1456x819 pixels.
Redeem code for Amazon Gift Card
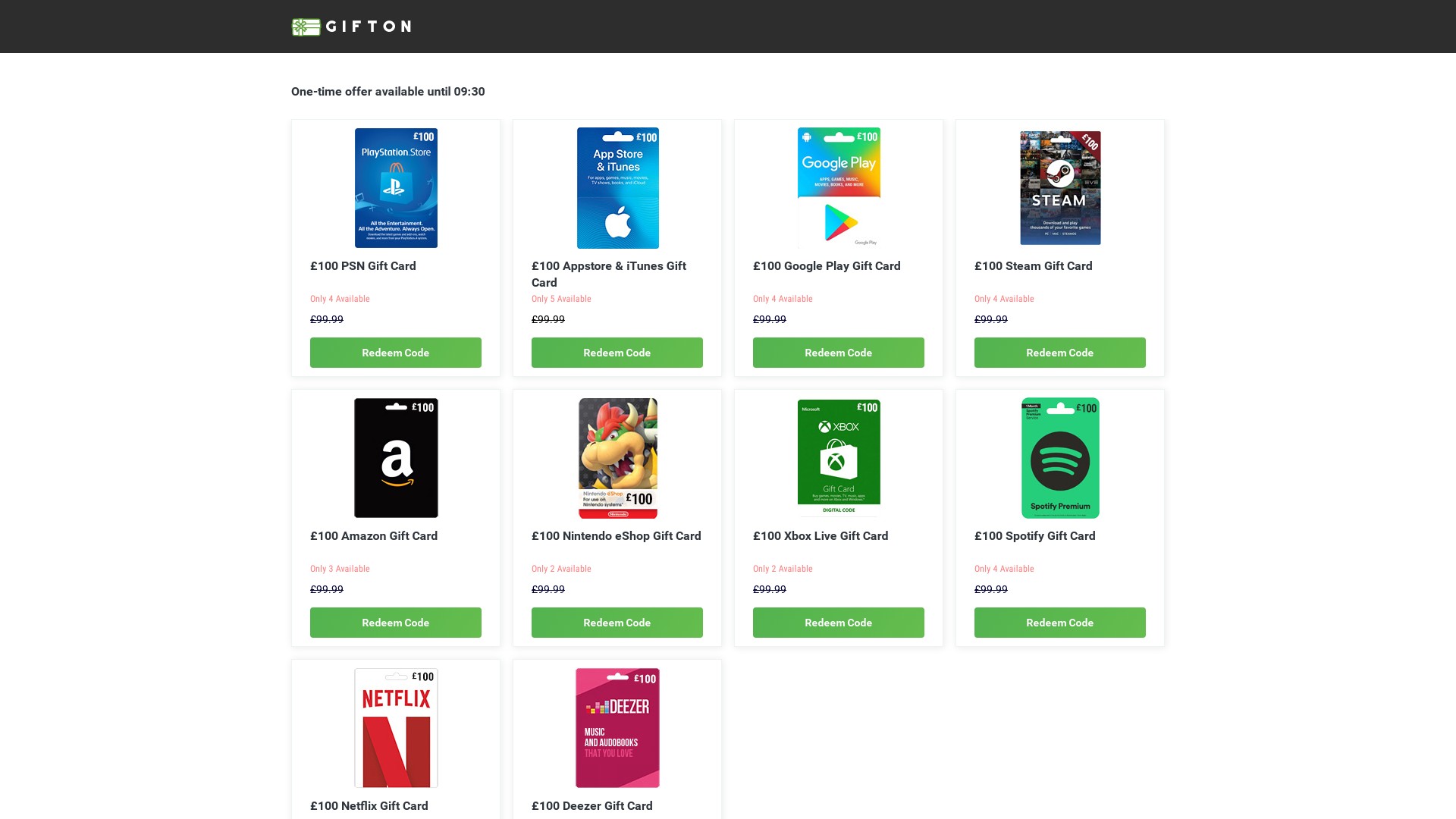point(396,623)
